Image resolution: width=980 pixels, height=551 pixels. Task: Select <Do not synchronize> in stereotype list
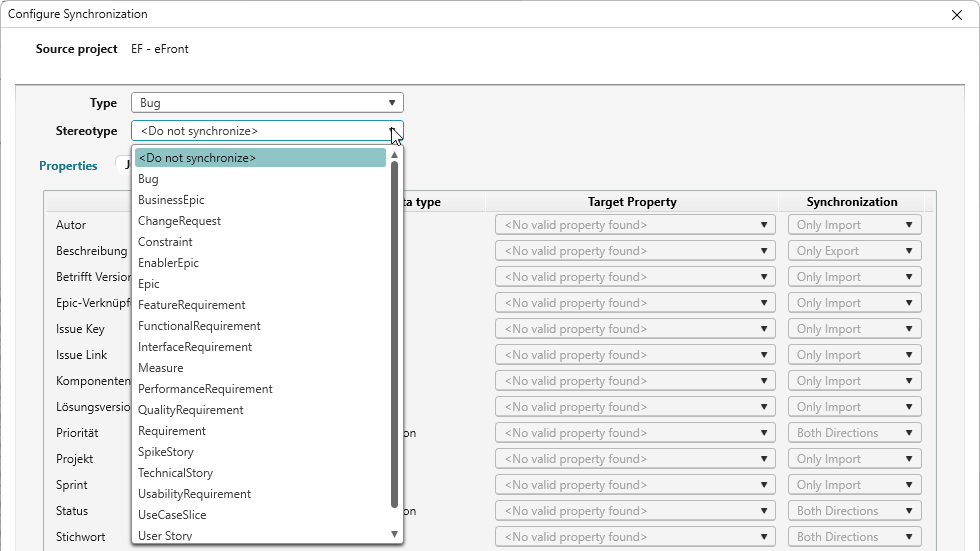(260, 158)
